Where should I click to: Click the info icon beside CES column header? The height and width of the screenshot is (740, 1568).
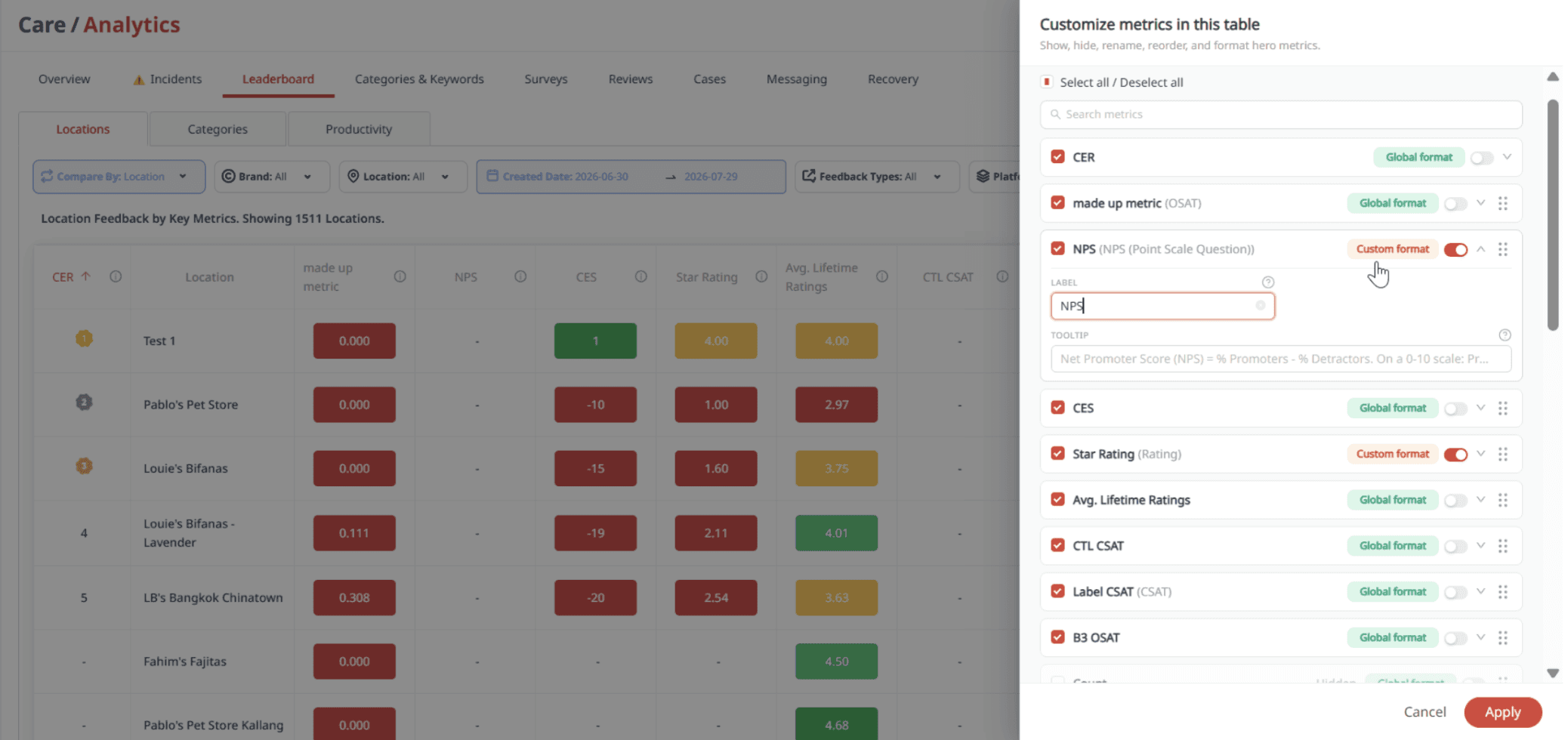tap(641, 276)
